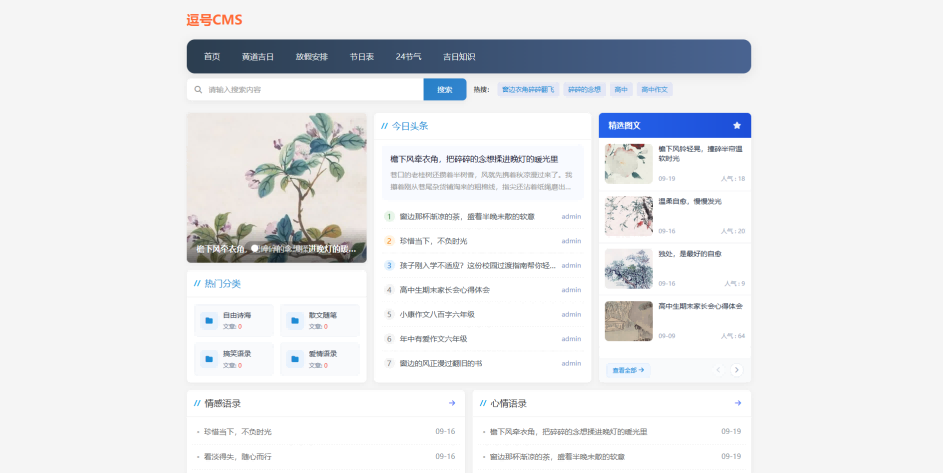Click the first hot search tag

point(528,90)
